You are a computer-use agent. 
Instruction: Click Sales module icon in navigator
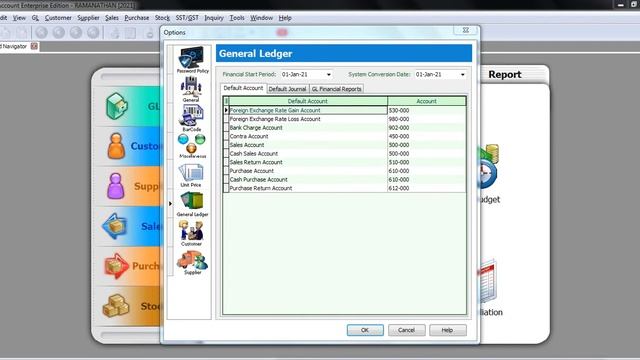pyautogui.click(x=115, y=226)
